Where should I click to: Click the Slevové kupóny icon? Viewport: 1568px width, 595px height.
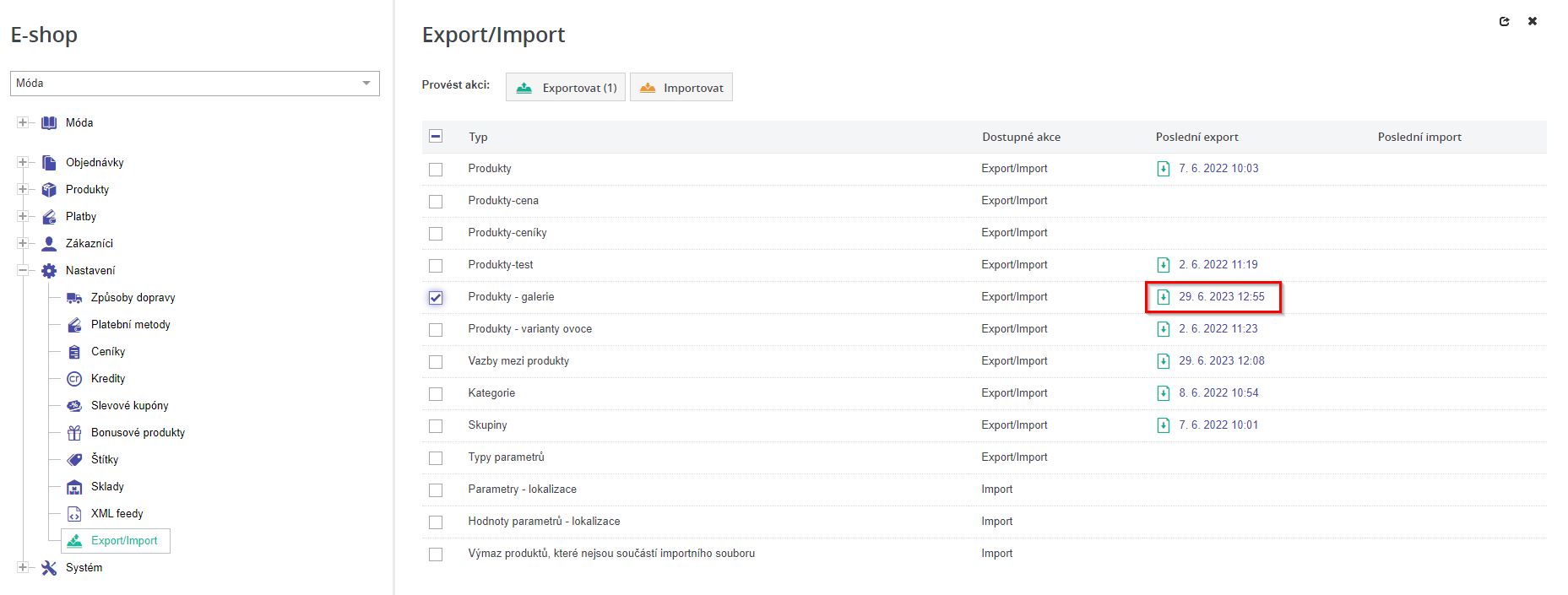(x=74, y=406)
